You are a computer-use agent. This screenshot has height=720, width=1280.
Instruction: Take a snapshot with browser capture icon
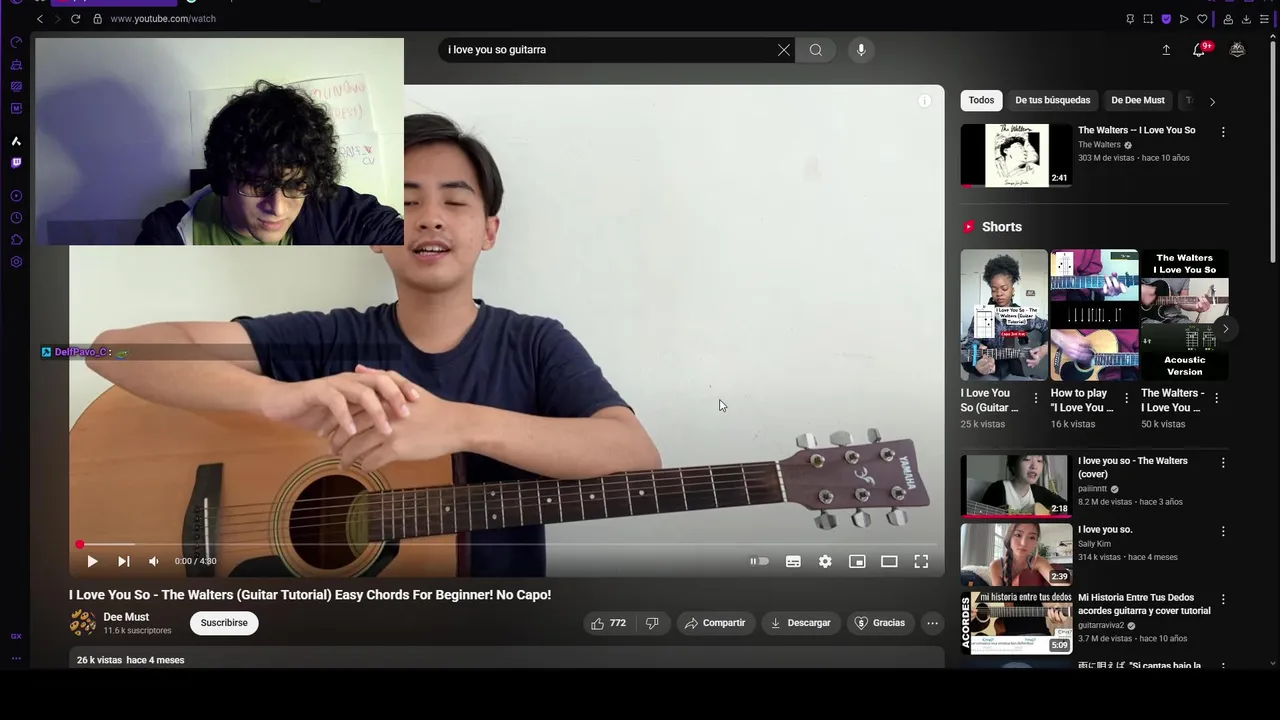click(x=1148, y=19)
